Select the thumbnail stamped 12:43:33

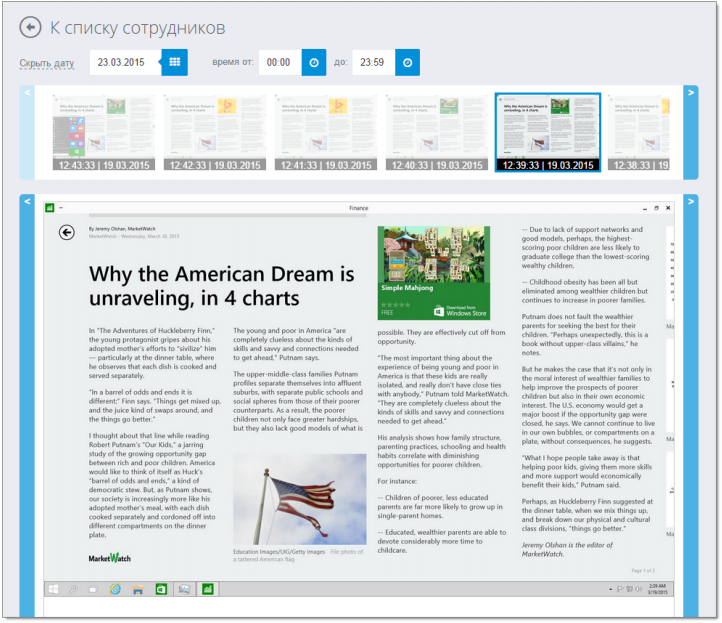[x=104, y=133]
